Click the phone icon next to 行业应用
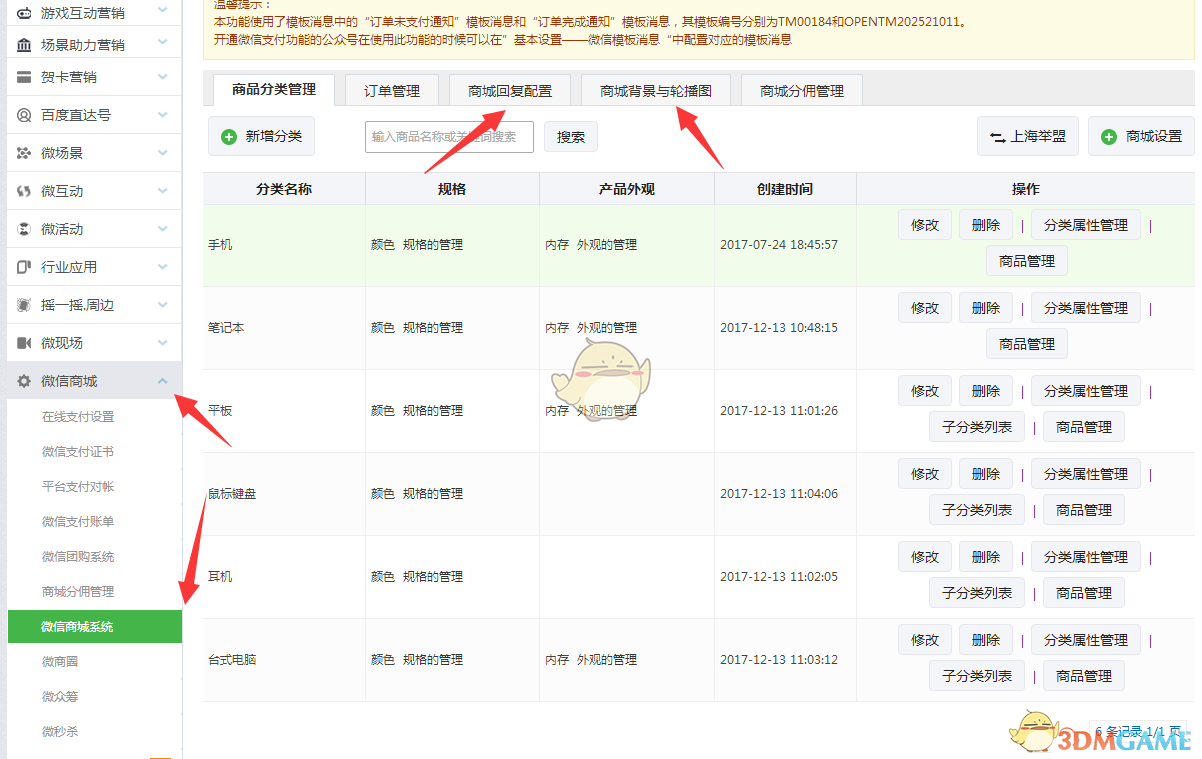The height and width of the screenshot is (759, 1202). tap(22, 267)
